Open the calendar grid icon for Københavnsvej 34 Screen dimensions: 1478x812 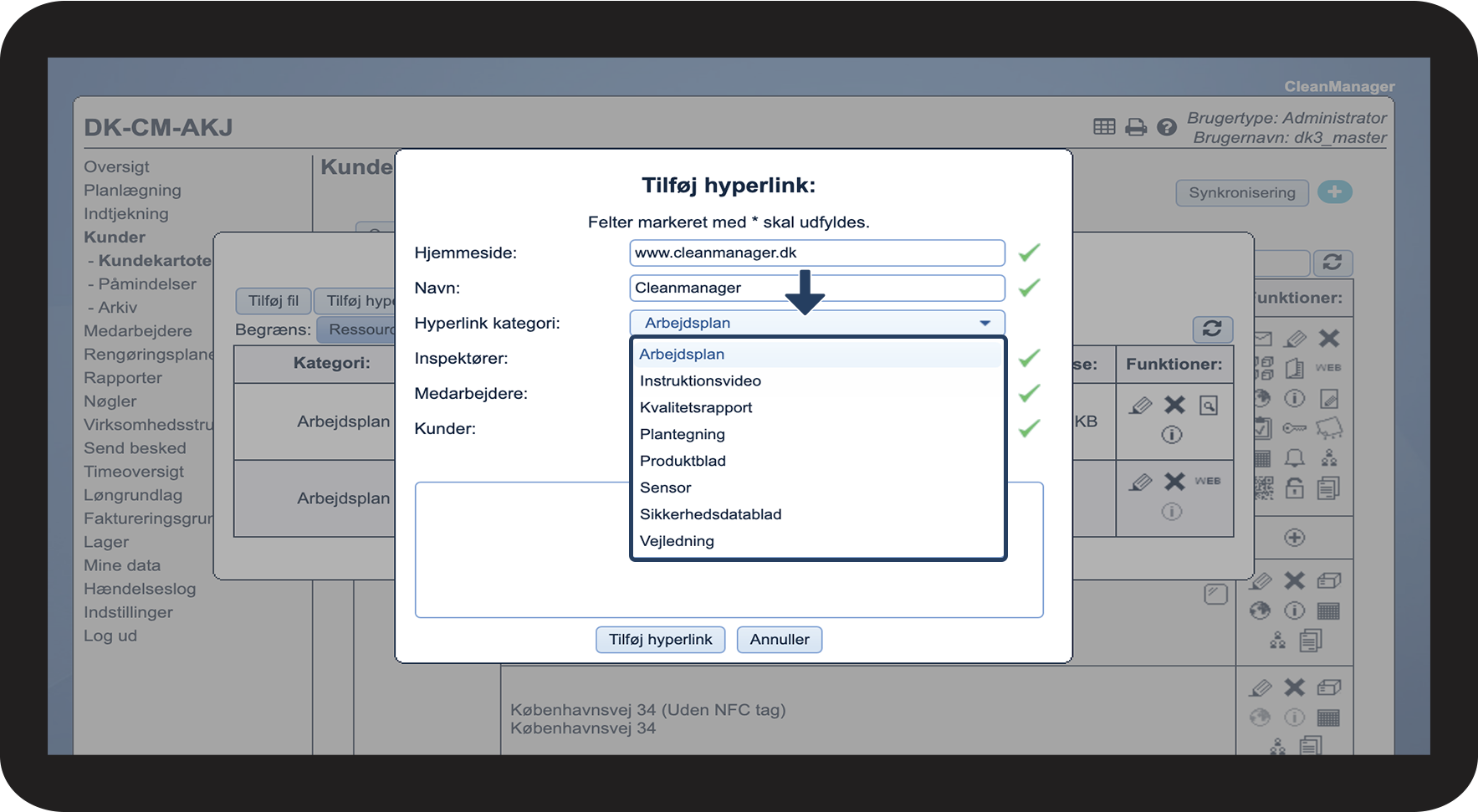[x=1329, y=718]
